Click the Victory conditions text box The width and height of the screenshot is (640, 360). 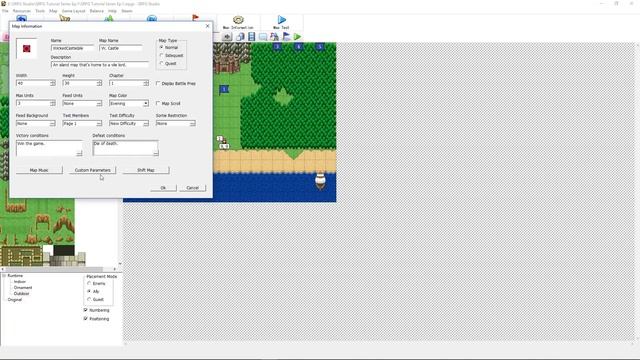coord(49,148)
